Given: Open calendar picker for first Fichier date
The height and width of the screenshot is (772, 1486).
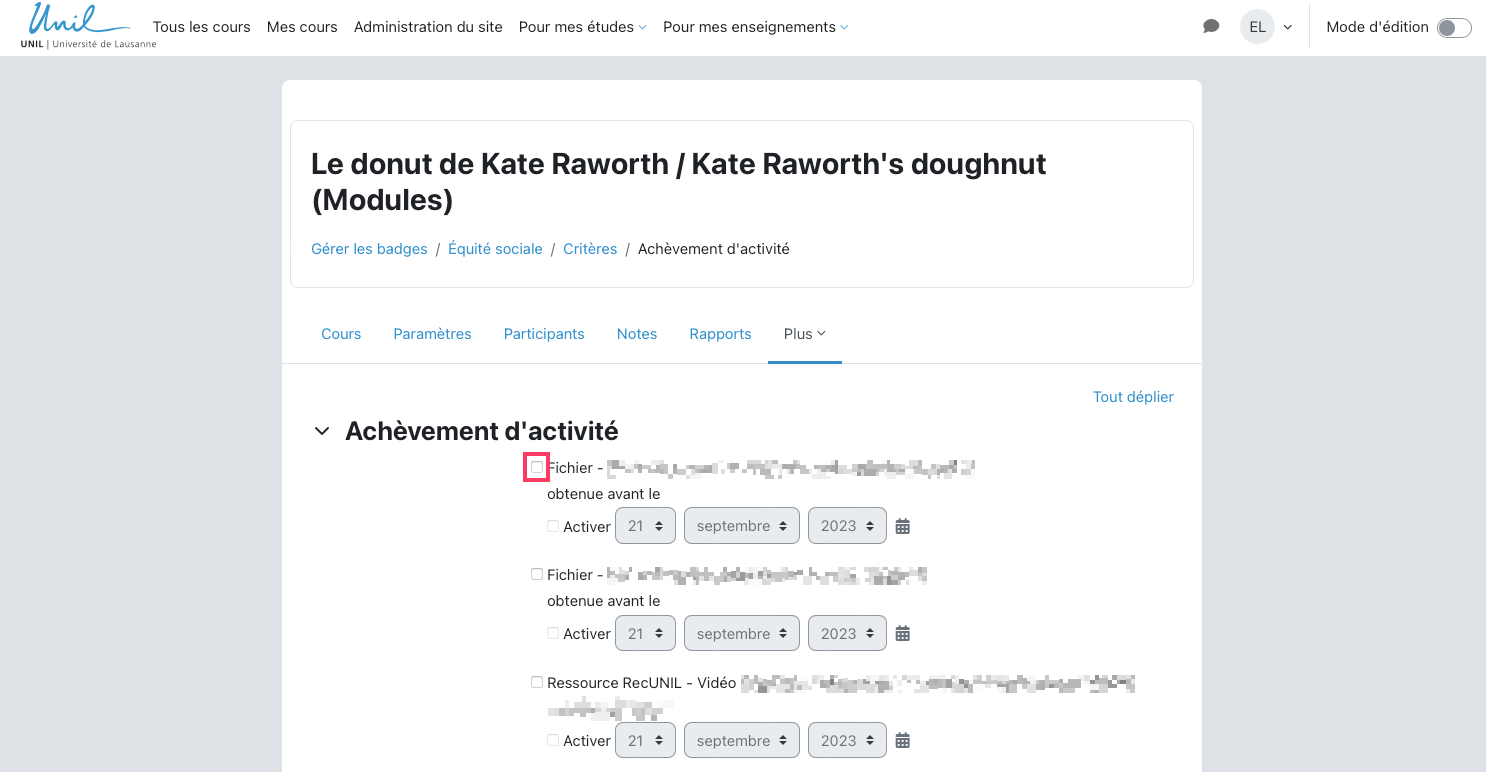Looking at the screenshot, I should click(902, 526).
